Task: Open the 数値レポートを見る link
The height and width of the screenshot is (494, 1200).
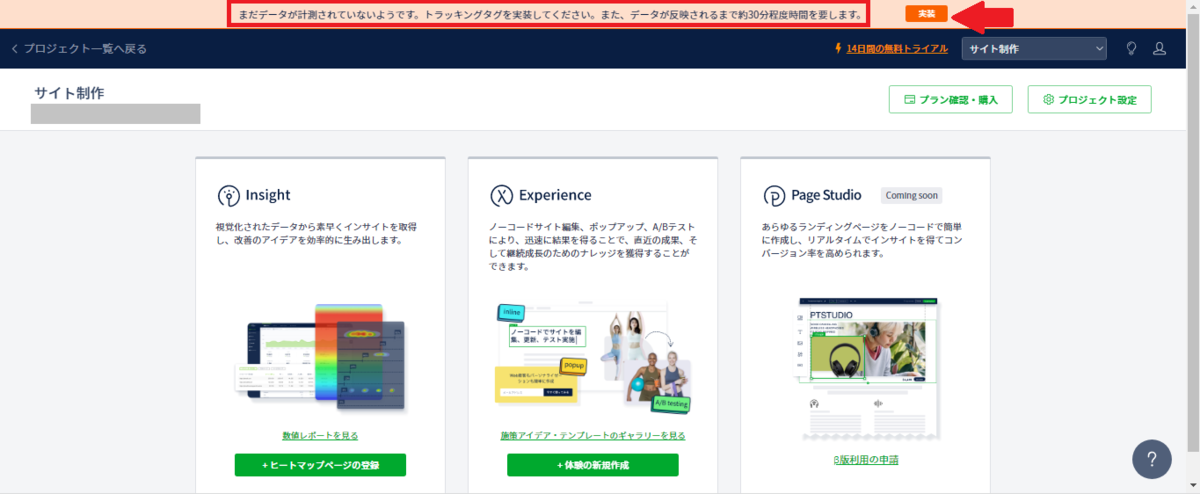Action: (x=320, y=436)
